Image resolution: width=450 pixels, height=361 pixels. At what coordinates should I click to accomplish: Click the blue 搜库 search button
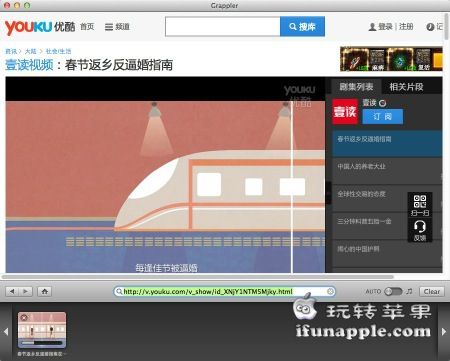point(302,26)
